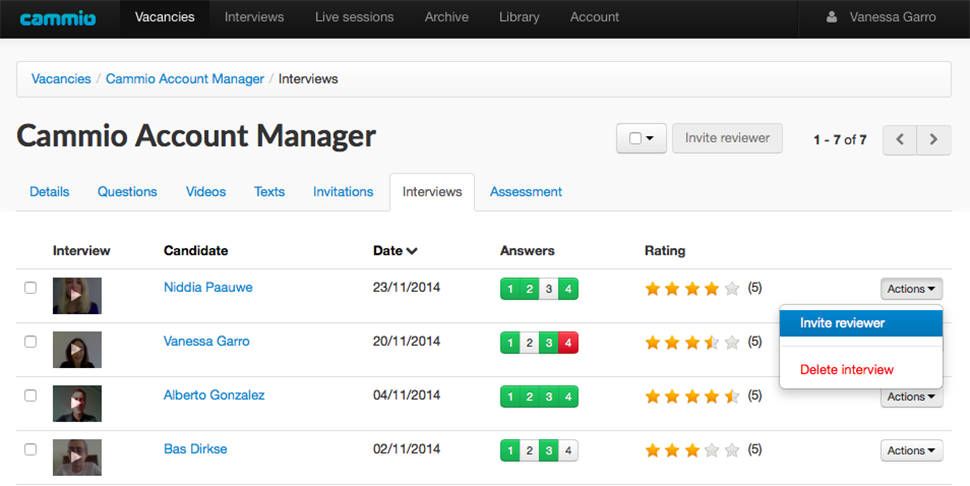
Task: Tick the checkbox for Niddia Paauwe
Action: (30, 288)
